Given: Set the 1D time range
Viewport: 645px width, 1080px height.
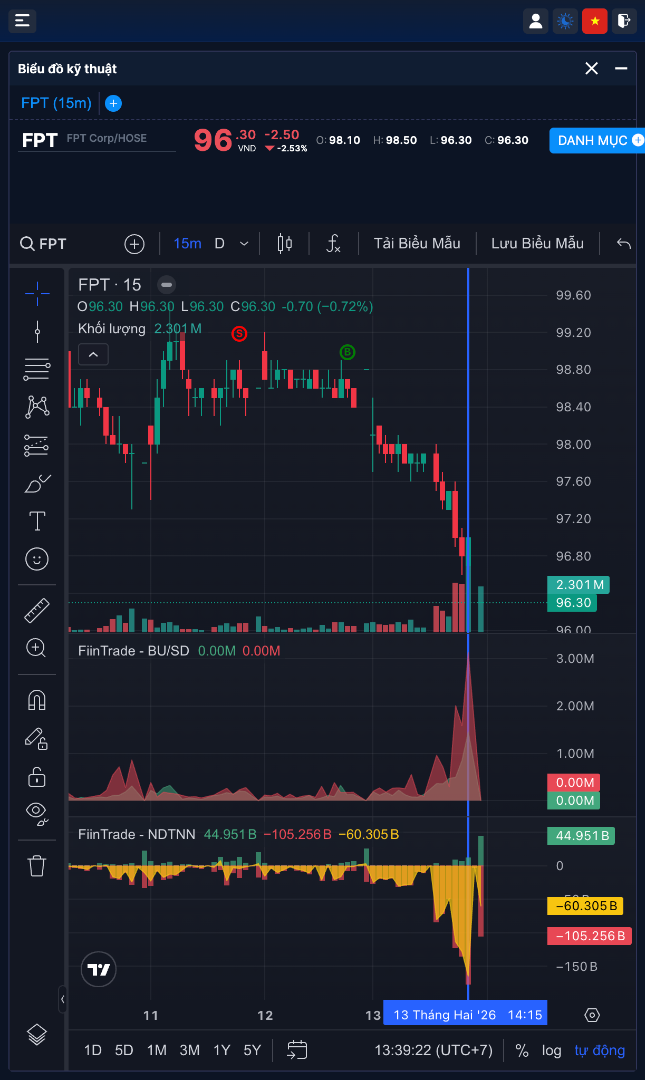Looking at the screenshot, I should coord(92,1050).
